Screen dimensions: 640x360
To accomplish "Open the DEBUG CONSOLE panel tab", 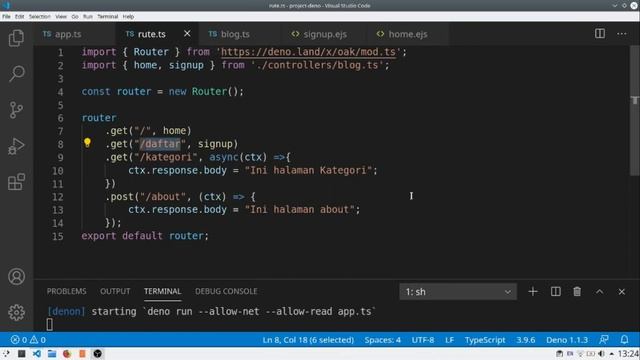I will [x=226, y=291].
